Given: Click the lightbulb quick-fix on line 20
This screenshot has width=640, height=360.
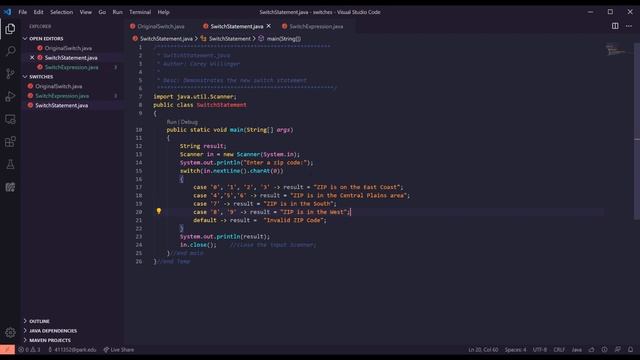Looking at the screenshot, I should click(x=159, y=211).
